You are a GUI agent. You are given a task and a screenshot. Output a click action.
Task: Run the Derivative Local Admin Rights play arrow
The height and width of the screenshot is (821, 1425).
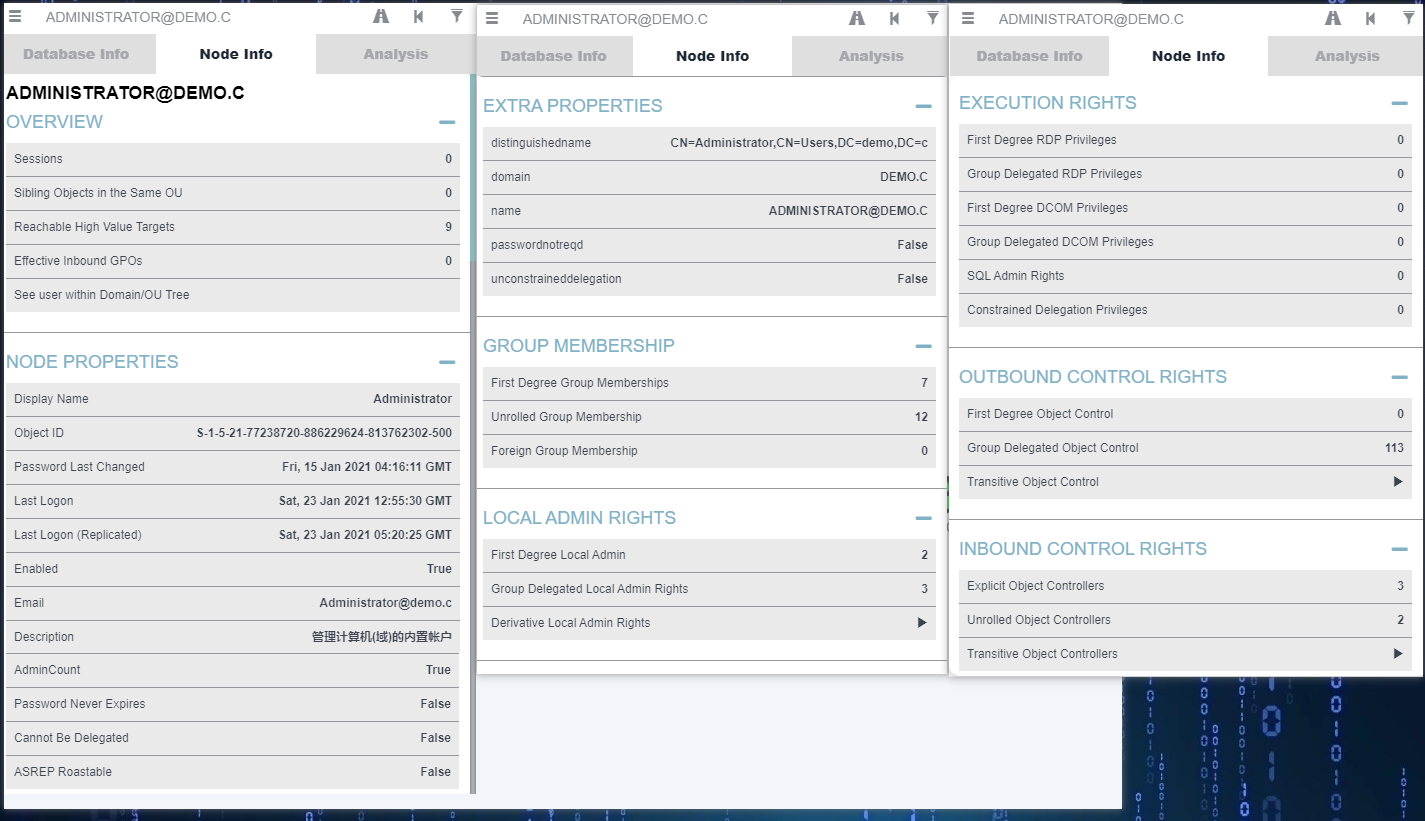coord(922,623)
